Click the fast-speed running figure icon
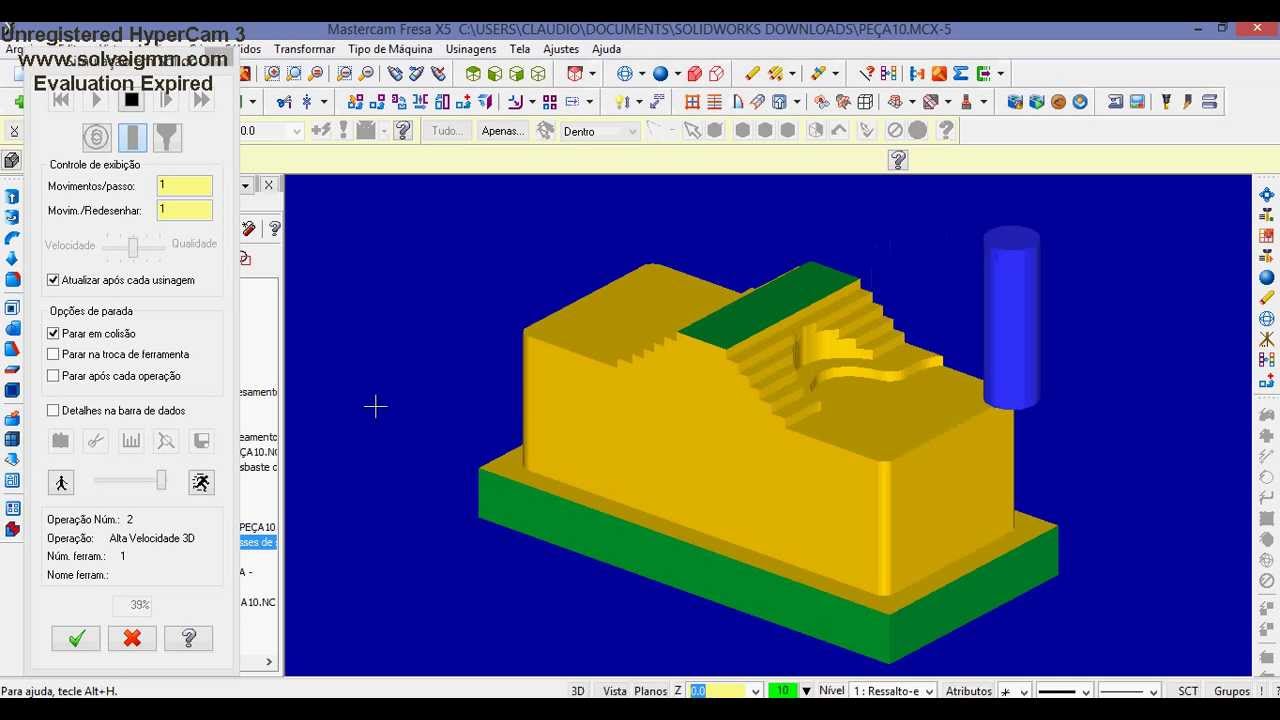Screen dimensions: 1280x720 pyautogui.click(x=201, y=483)
